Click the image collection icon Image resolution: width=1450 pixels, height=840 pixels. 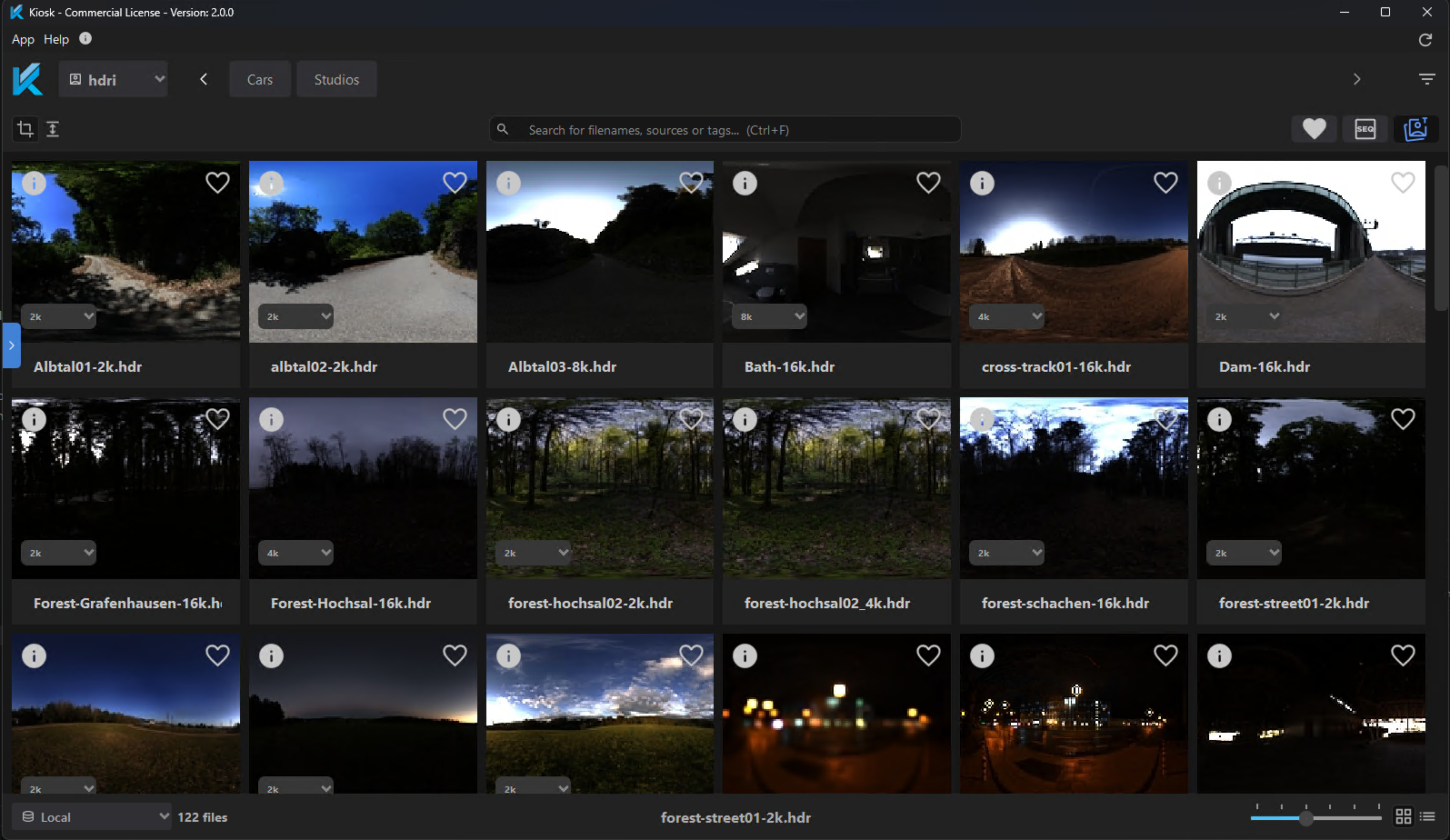click(1415, 129)
